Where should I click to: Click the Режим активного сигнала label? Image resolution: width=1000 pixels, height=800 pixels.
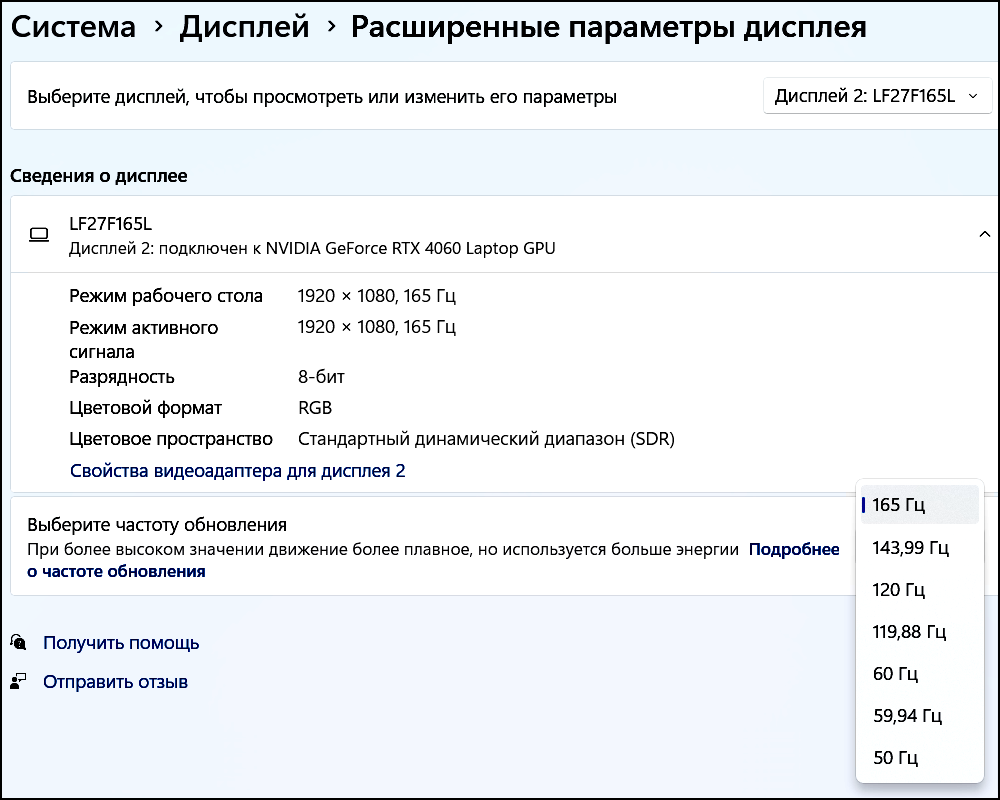click(x=143, y=339)
